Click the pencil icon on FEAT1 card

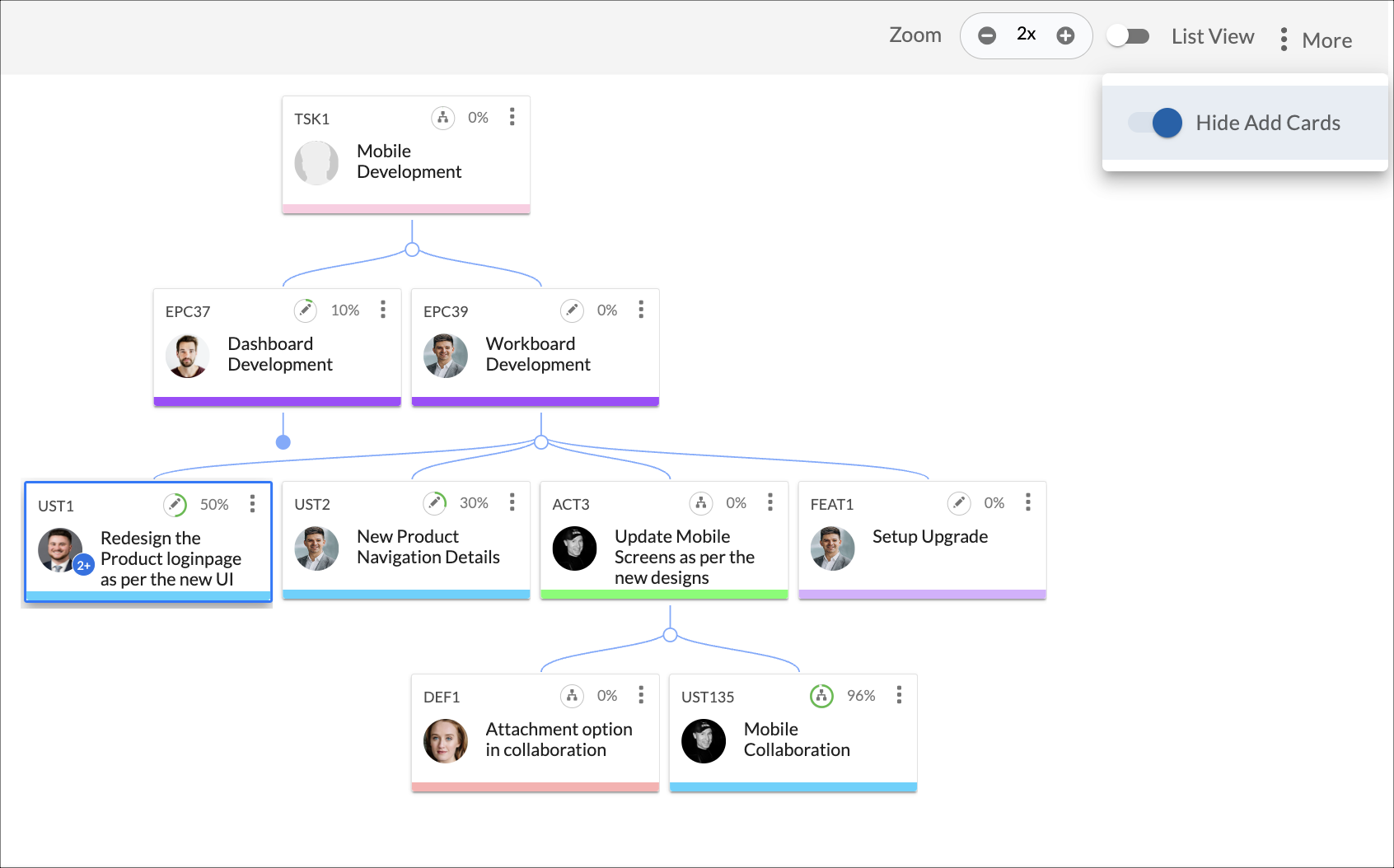958,503
